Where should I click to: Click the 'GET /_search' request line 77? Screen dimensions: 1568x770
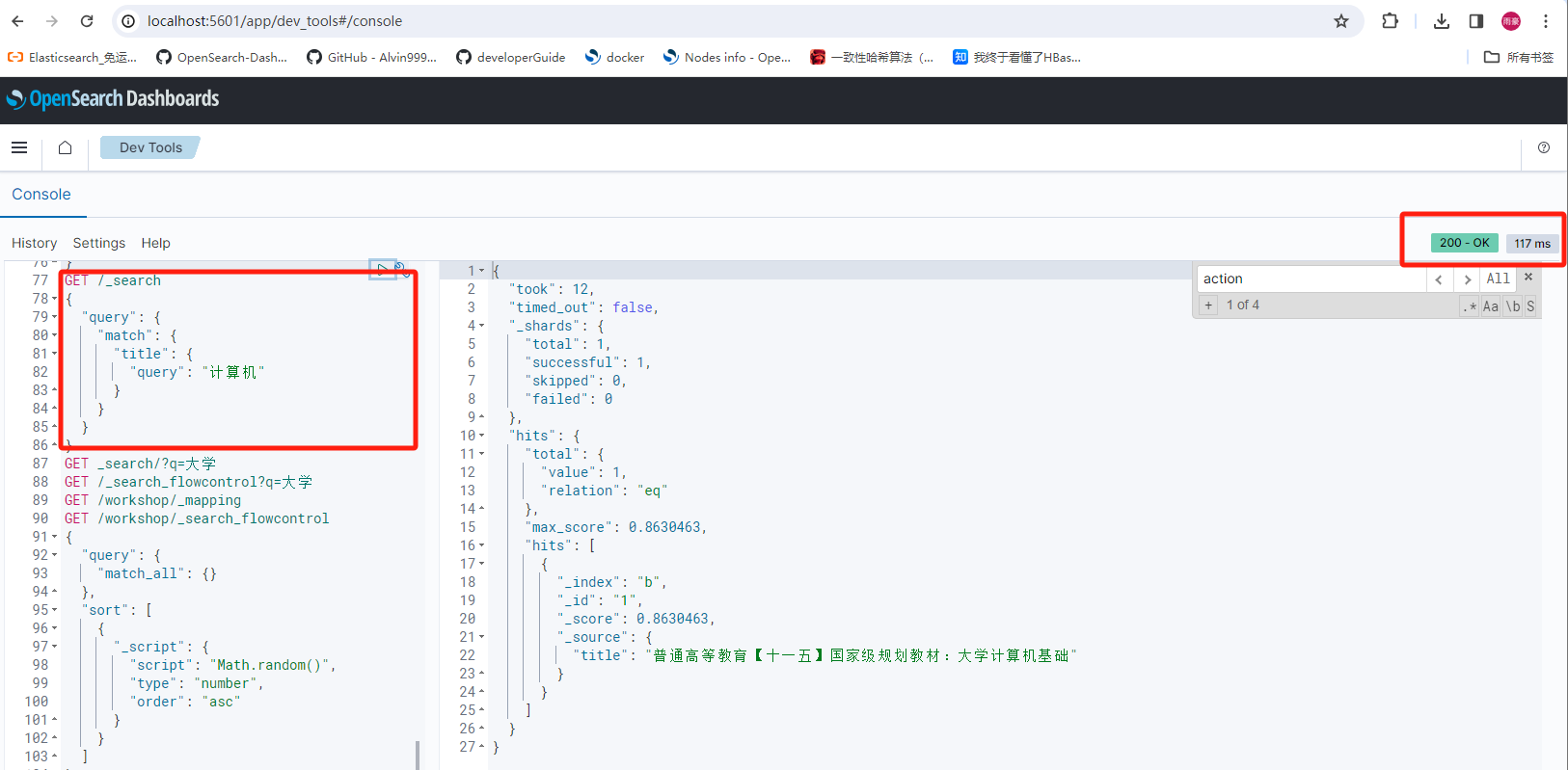tap(113, 280)
